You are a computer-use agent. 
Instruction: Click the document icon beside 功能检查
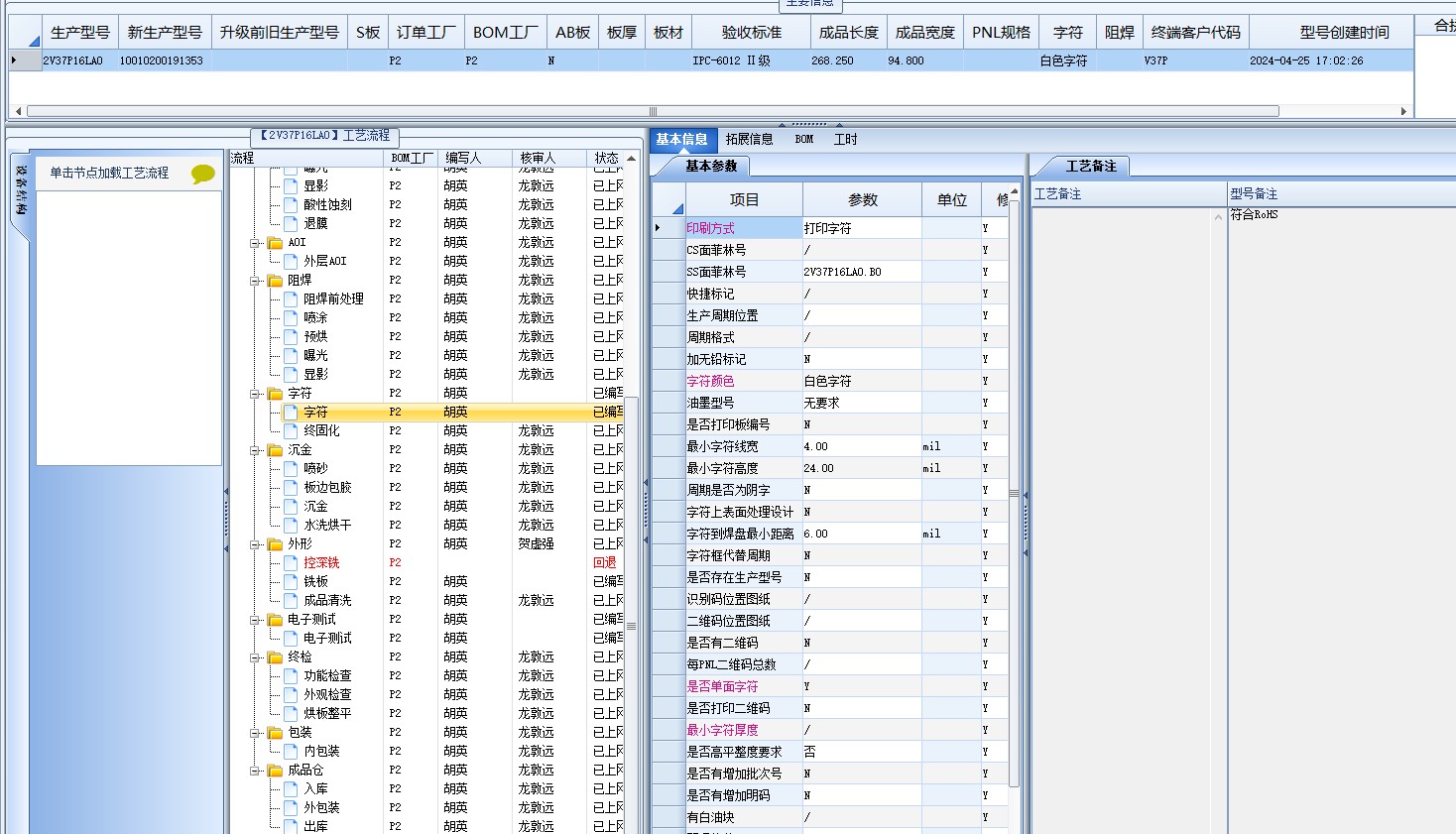[x=291, y=676]
